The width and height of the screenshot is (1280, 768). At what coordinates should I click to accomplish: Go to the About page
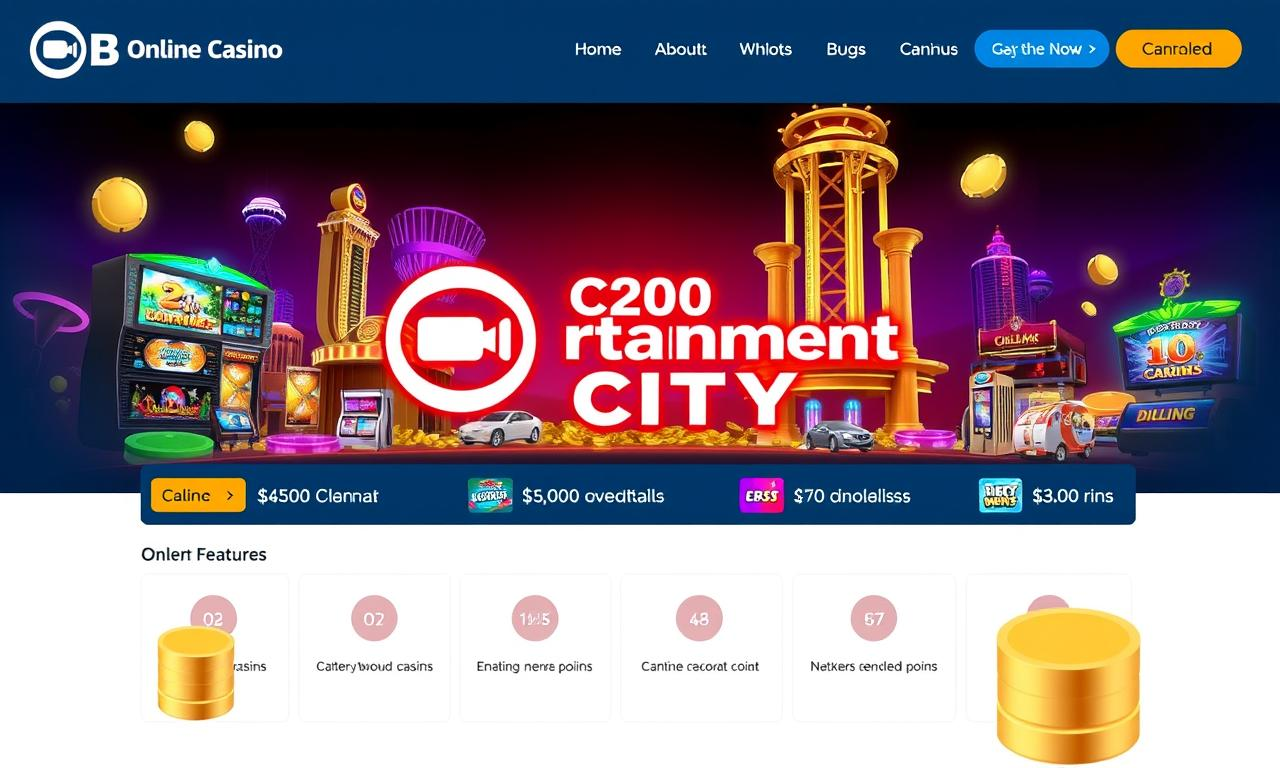point(681,49)
